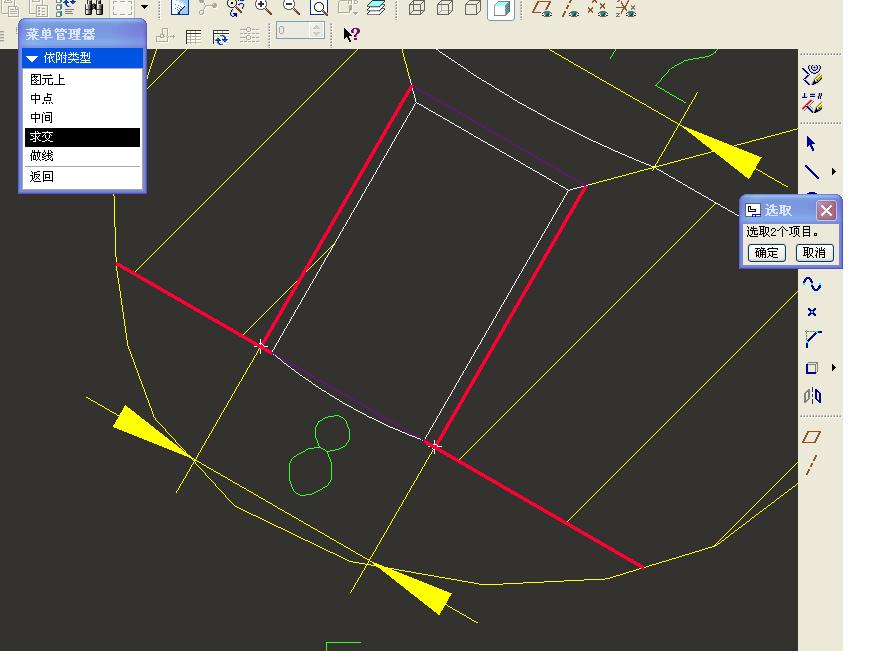This screenshot has height=651, width=875.
Task: Select the Mirror sketch tool
Action: click(812, 396)
